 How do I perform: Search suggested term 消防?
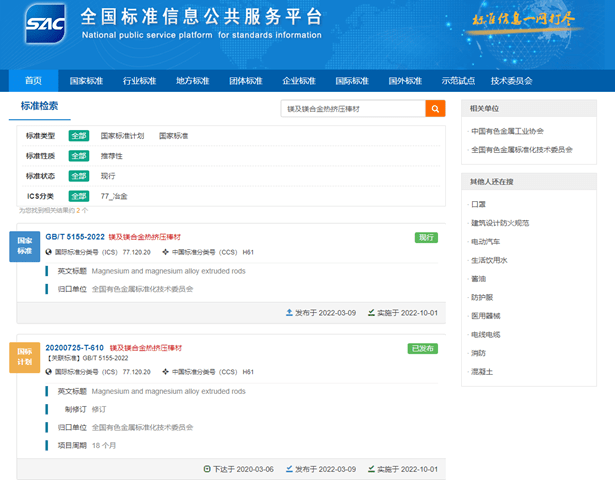[478, 353]
